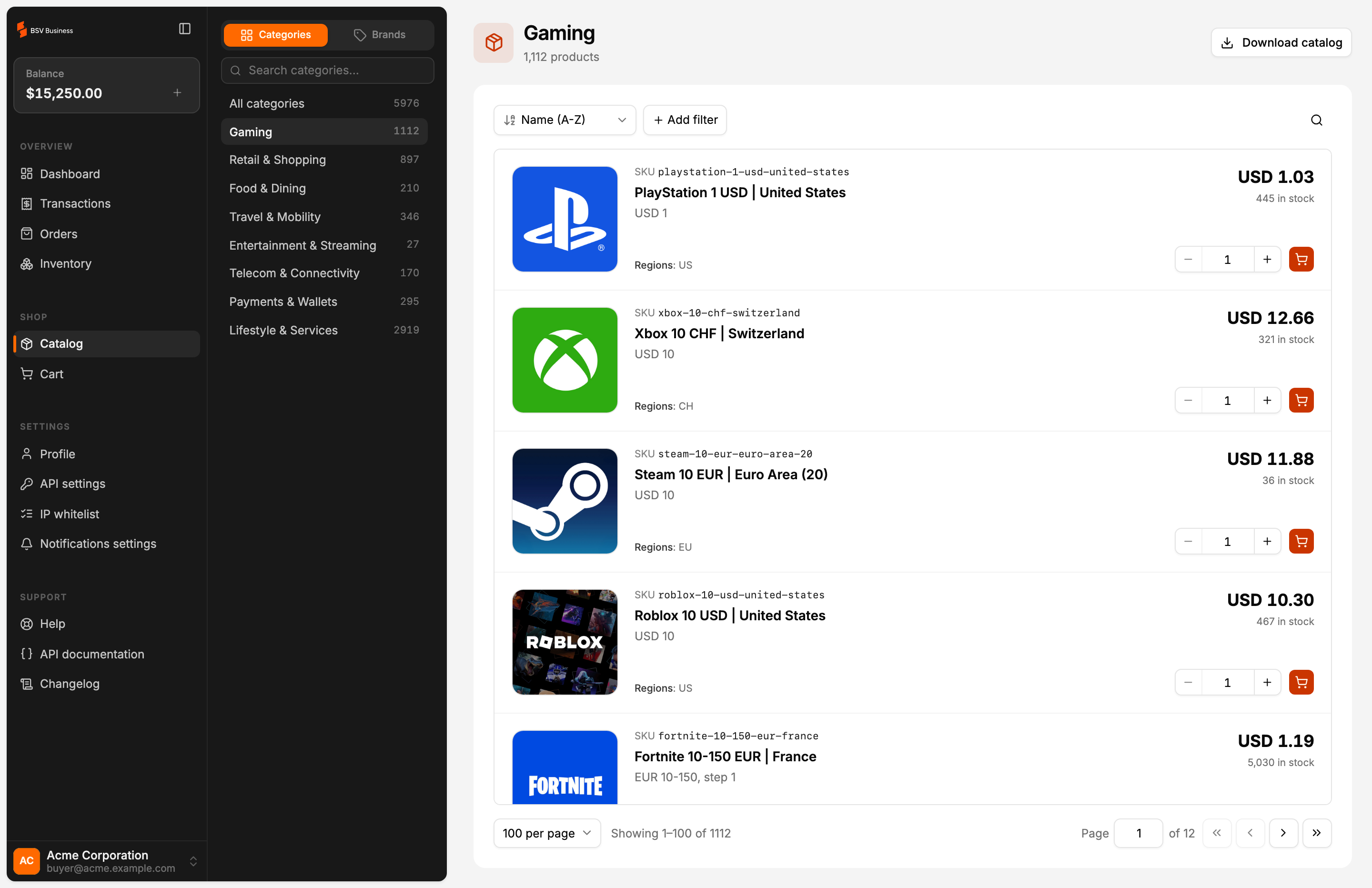Open the BSV Business logo
1372x888 pixels.
click(x=45, y=30)
